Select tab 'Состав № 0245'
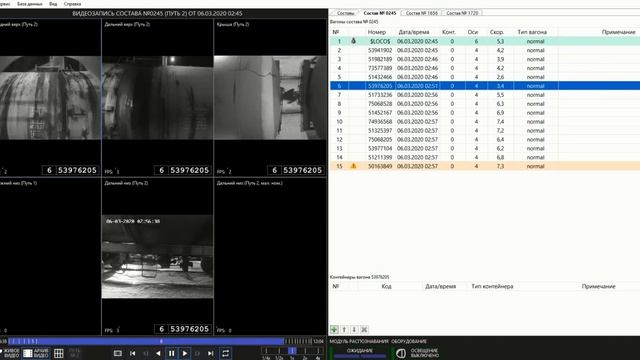Image resolution: width=640 pixels, height=360 pixels. [380, 13]
